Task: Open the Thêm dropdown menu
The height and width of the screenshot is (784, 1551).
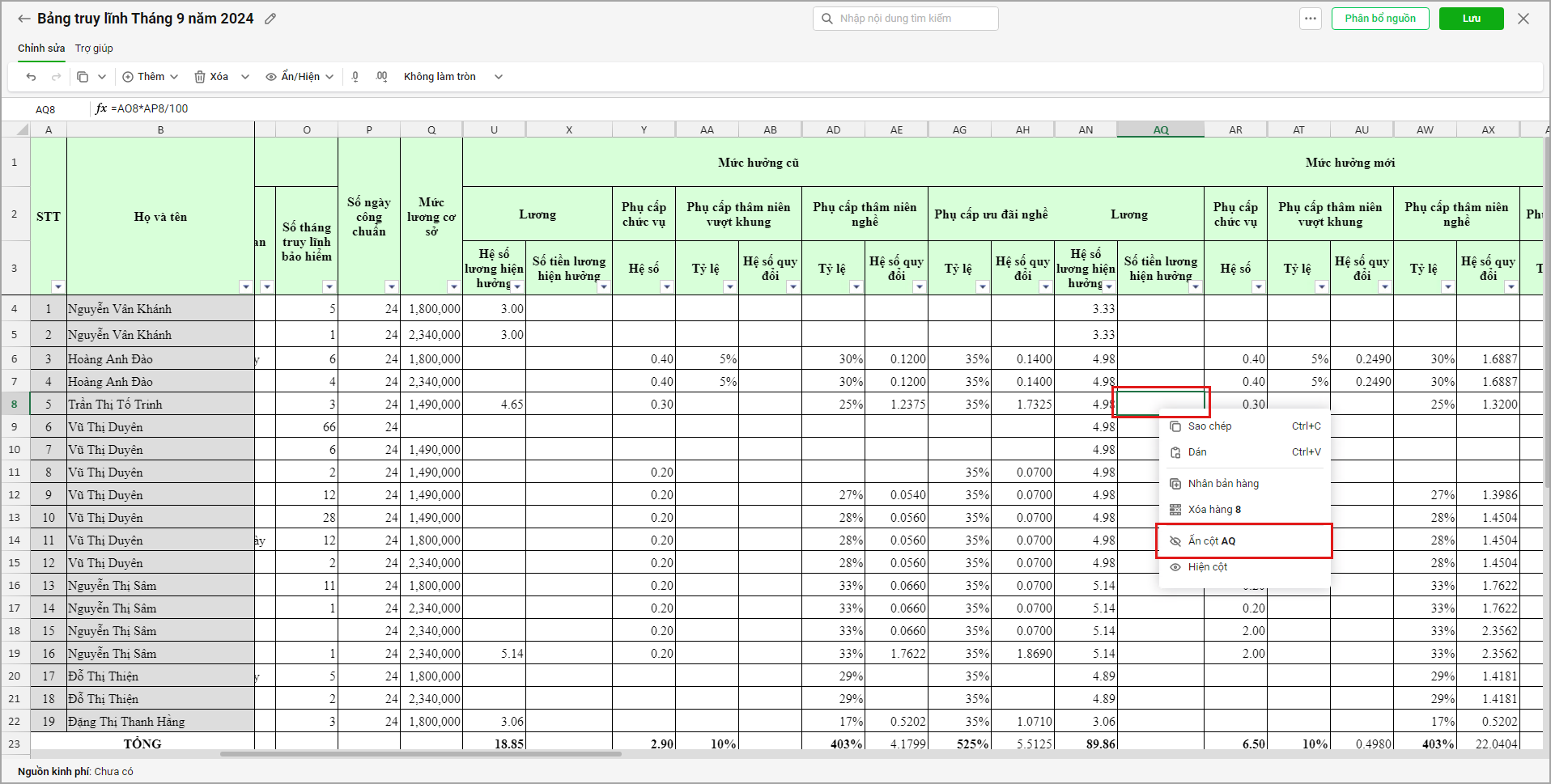Action: (x=150, y=77)
